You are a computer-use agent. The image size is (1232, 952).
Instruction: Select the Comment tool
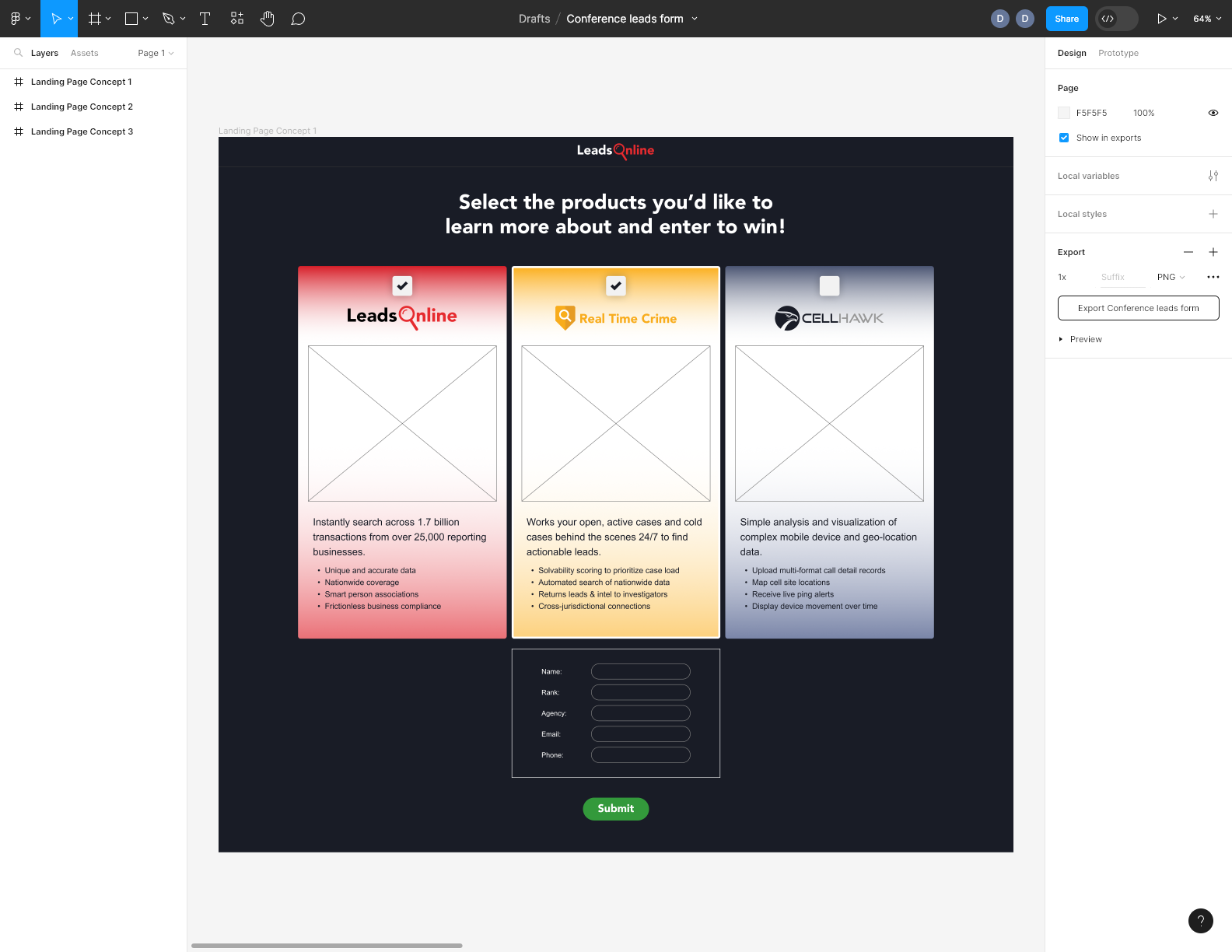pyautogui.click(x=298, y=19)
